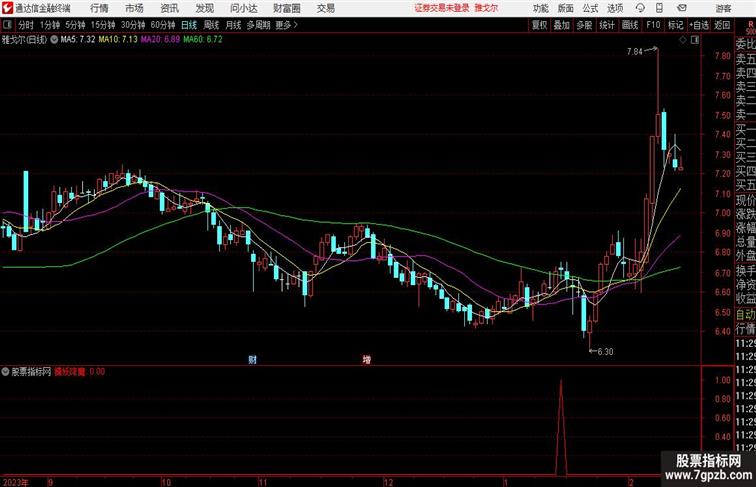Open the 功能 menu
Image resolution: width=756 pixels, height=487 pixels.
(x=540, y=8)
